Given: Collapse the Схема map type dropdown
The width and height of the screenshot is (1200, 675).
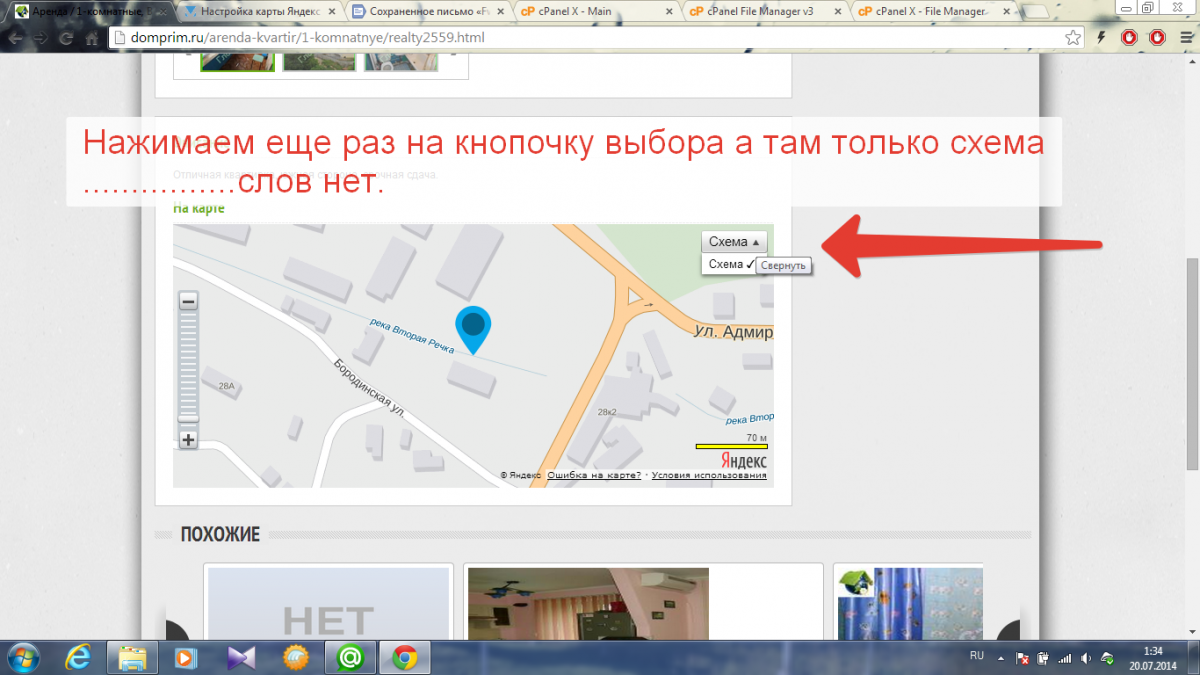Looking at the screenshot, I should 735,242.
